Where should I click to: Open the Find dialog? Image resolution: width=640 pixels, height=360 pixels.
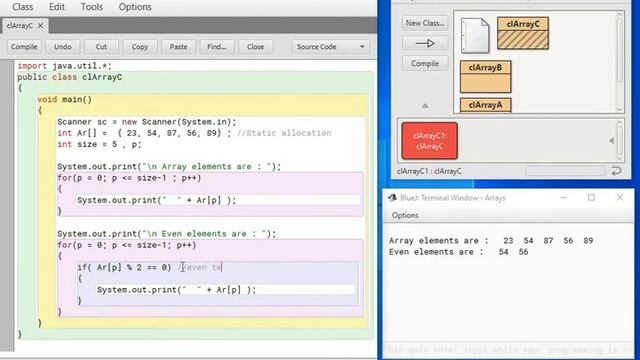pyautogui.click(x=217, y=47)
